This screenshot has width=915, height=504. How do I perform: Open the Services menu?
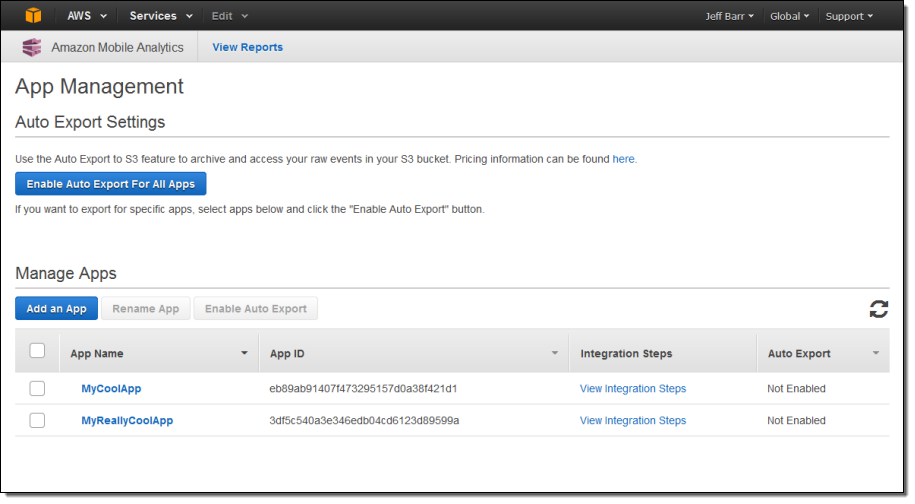[x=160, y=16]
